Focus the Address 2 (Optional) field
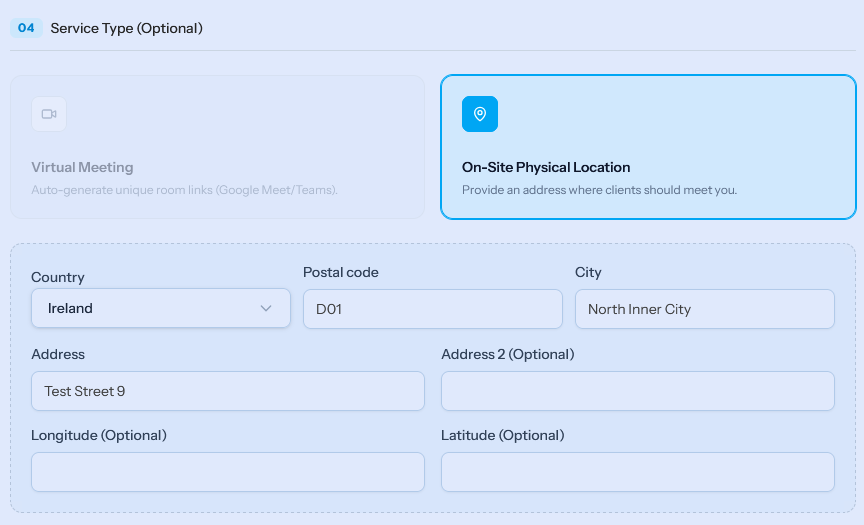Image resolution: width=864 pixels, height=525 pixels. [638, 391]
